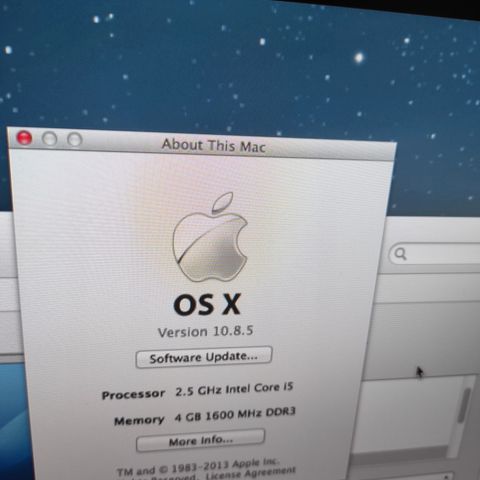Click the Software Update... button
The width and height of the screenshot is (480, 480).
(x=204, y=357)
